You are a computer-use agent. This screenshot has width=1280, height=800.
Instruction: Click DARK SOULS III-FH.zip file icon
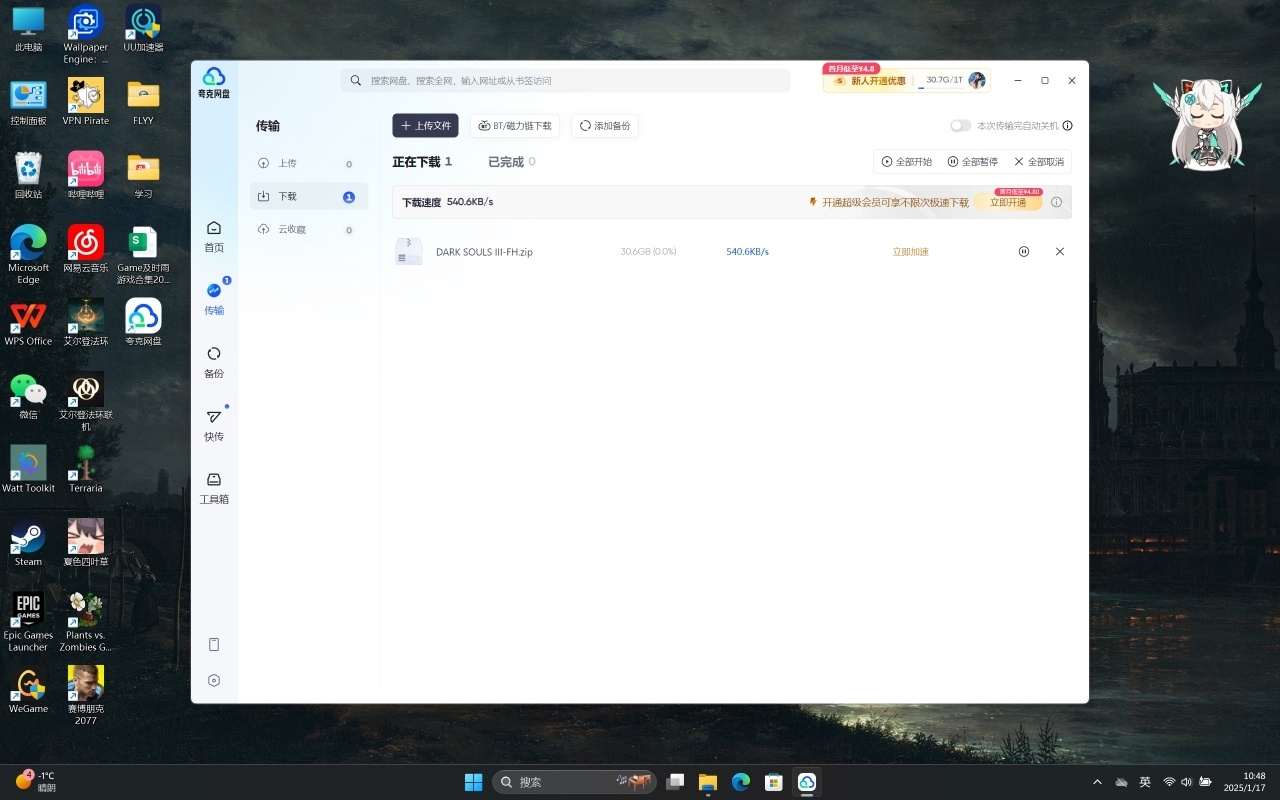click(x=408, y=252)
